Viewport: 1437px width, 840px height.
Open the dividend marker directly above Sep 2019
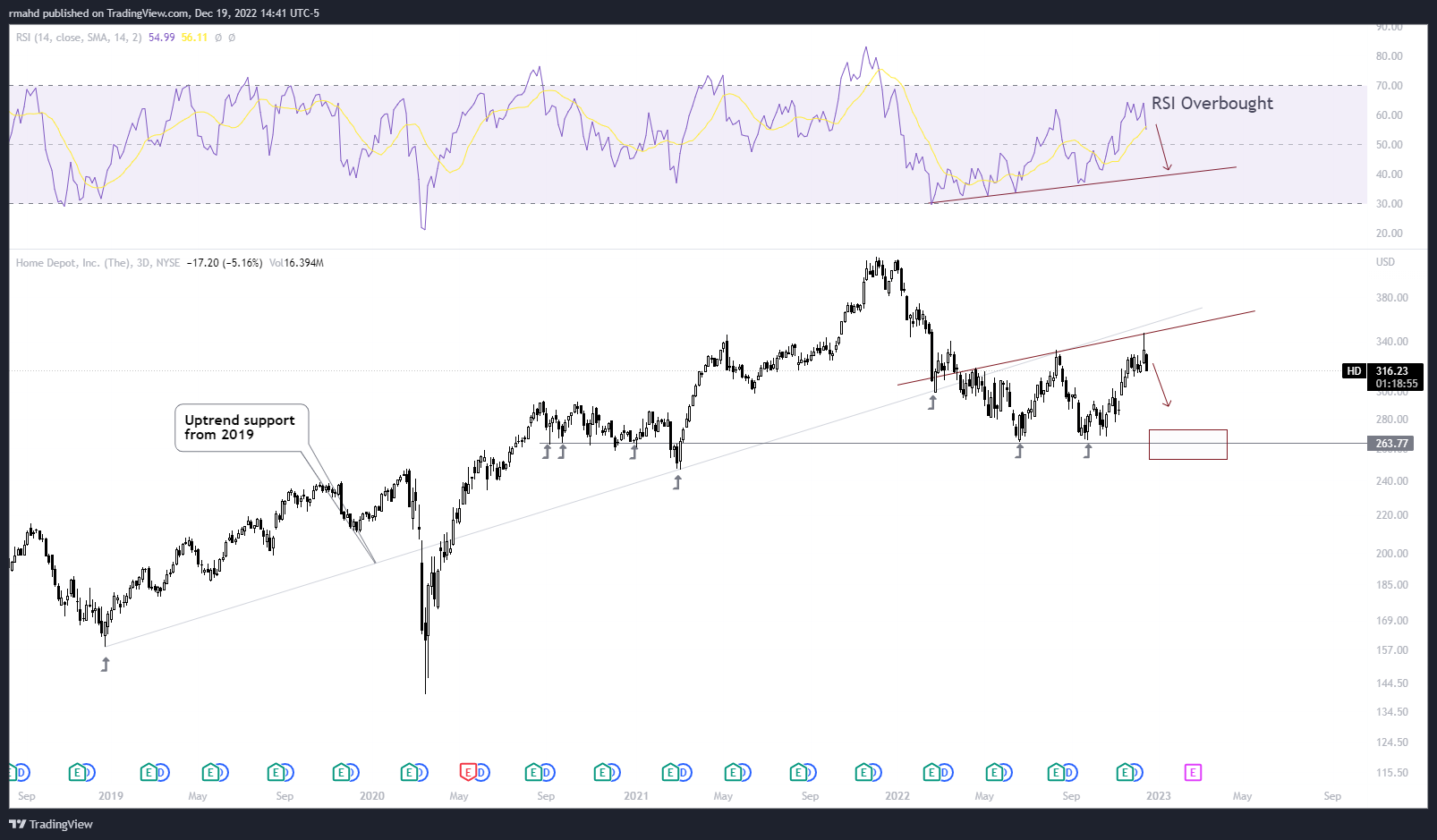point(286,772)
